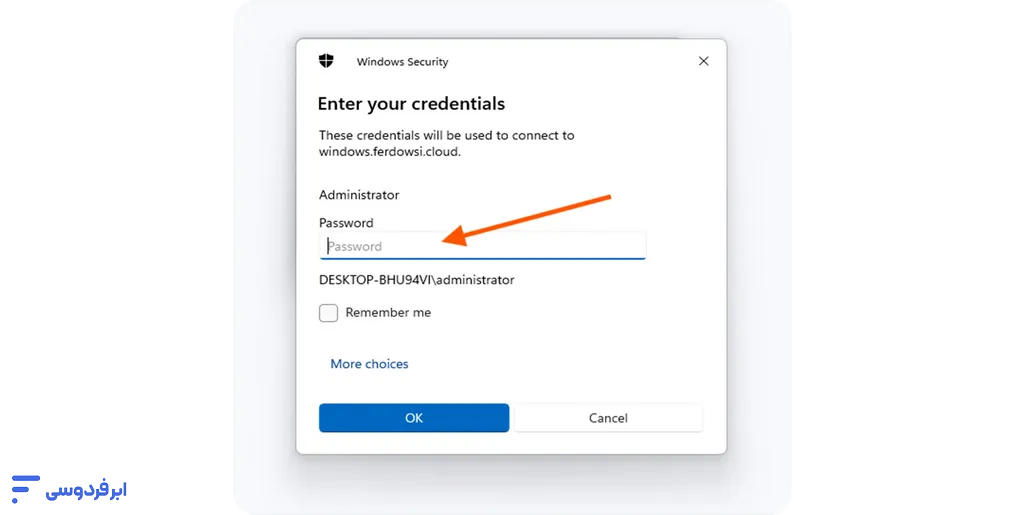1024x515 pixels.
Task: Click blank space beside the More choices link
Action: click(560, 364)
